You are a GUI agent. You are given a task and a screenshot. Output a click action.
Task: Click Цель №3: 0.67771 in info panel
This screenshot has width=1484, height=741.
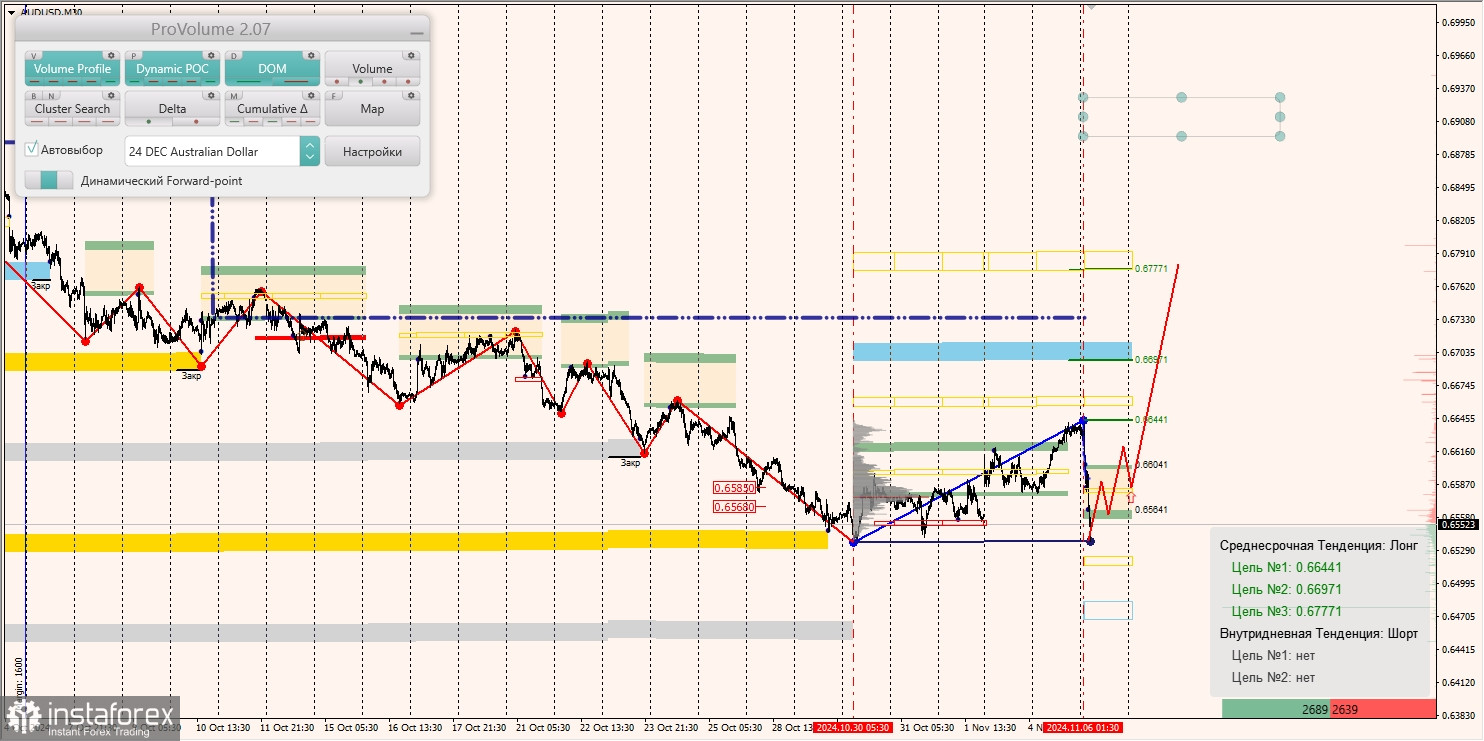(x=1287, y=611)
